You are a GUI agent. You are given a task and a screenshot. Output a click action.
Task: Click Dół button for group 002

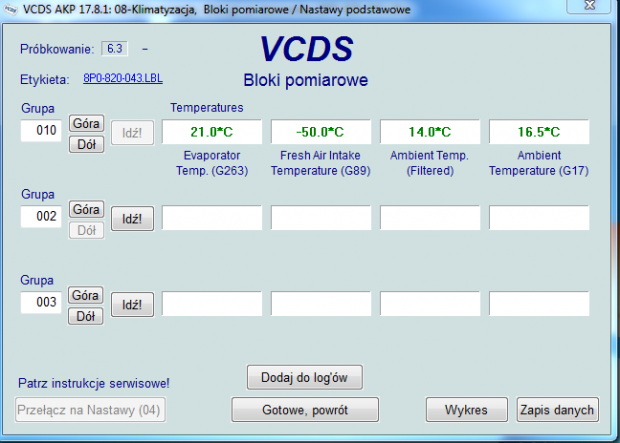pos(87,230)
